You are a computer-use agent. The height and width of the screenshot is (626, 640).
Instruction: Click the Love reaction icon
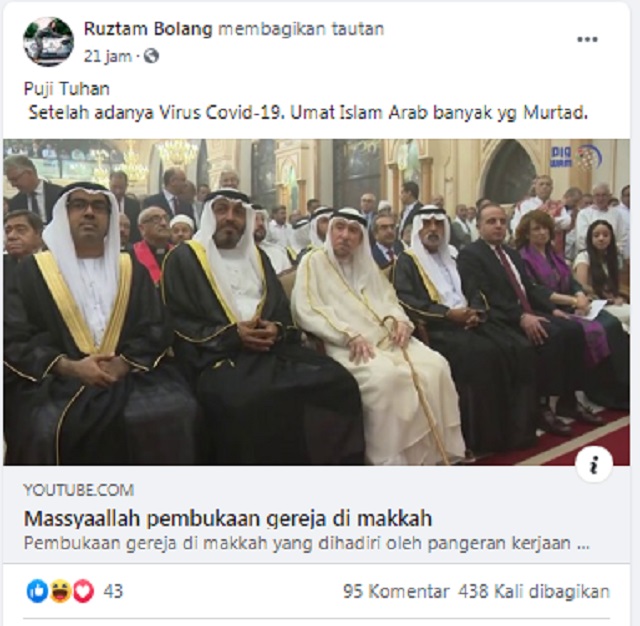[83, 591]
